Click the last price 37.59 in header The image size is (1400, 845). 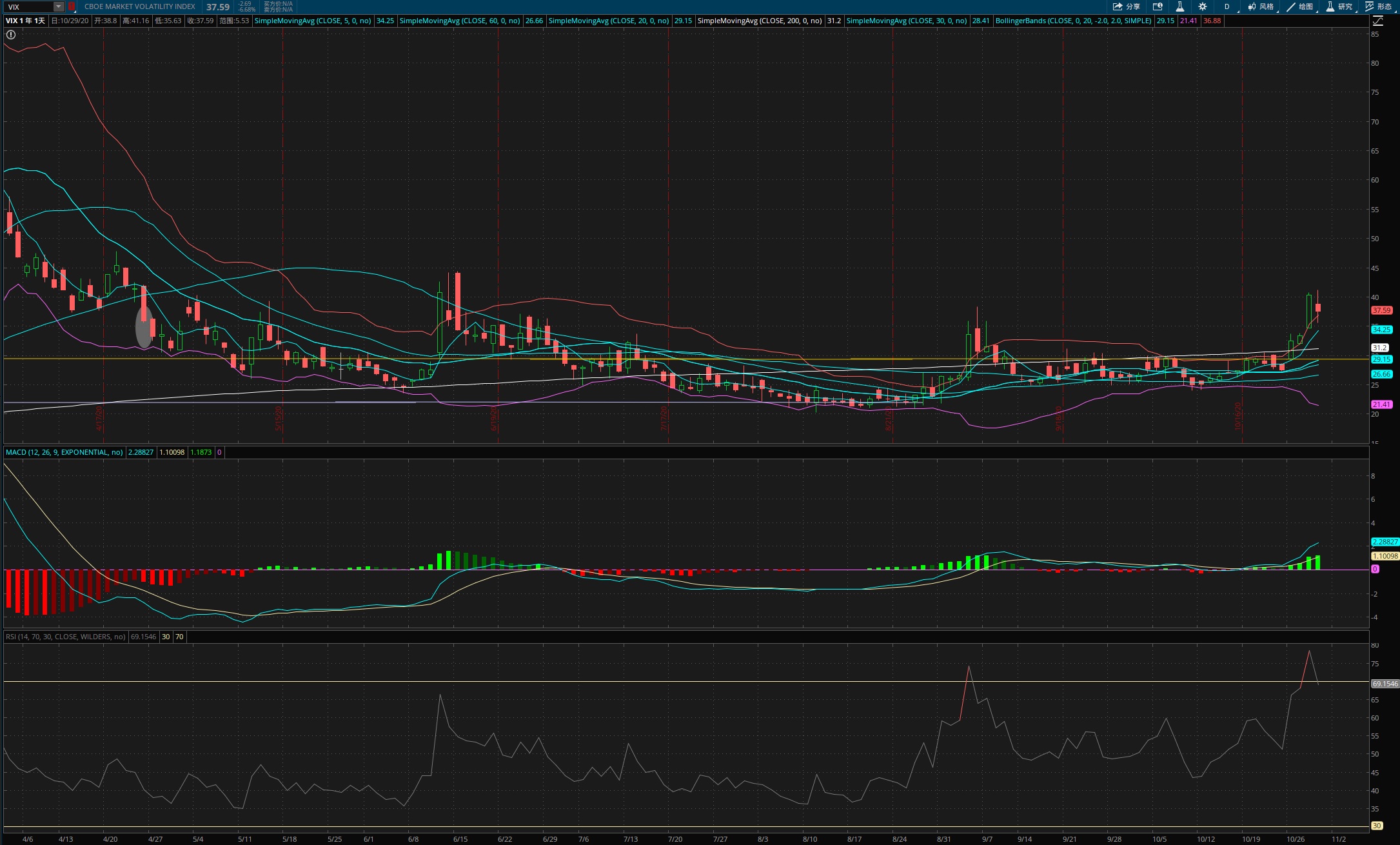pos(218,7)
